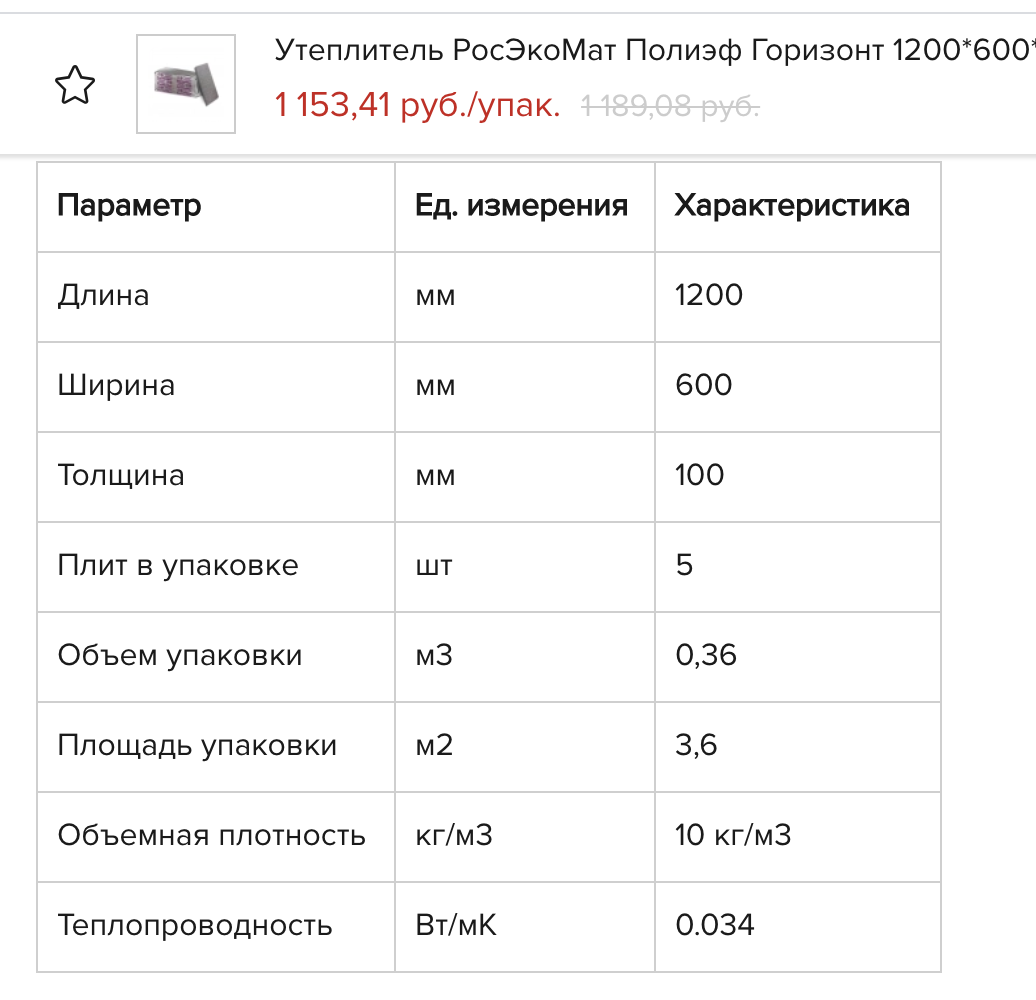
Task: Click the Площадь упаковки row label
Action: click(197, 746)
